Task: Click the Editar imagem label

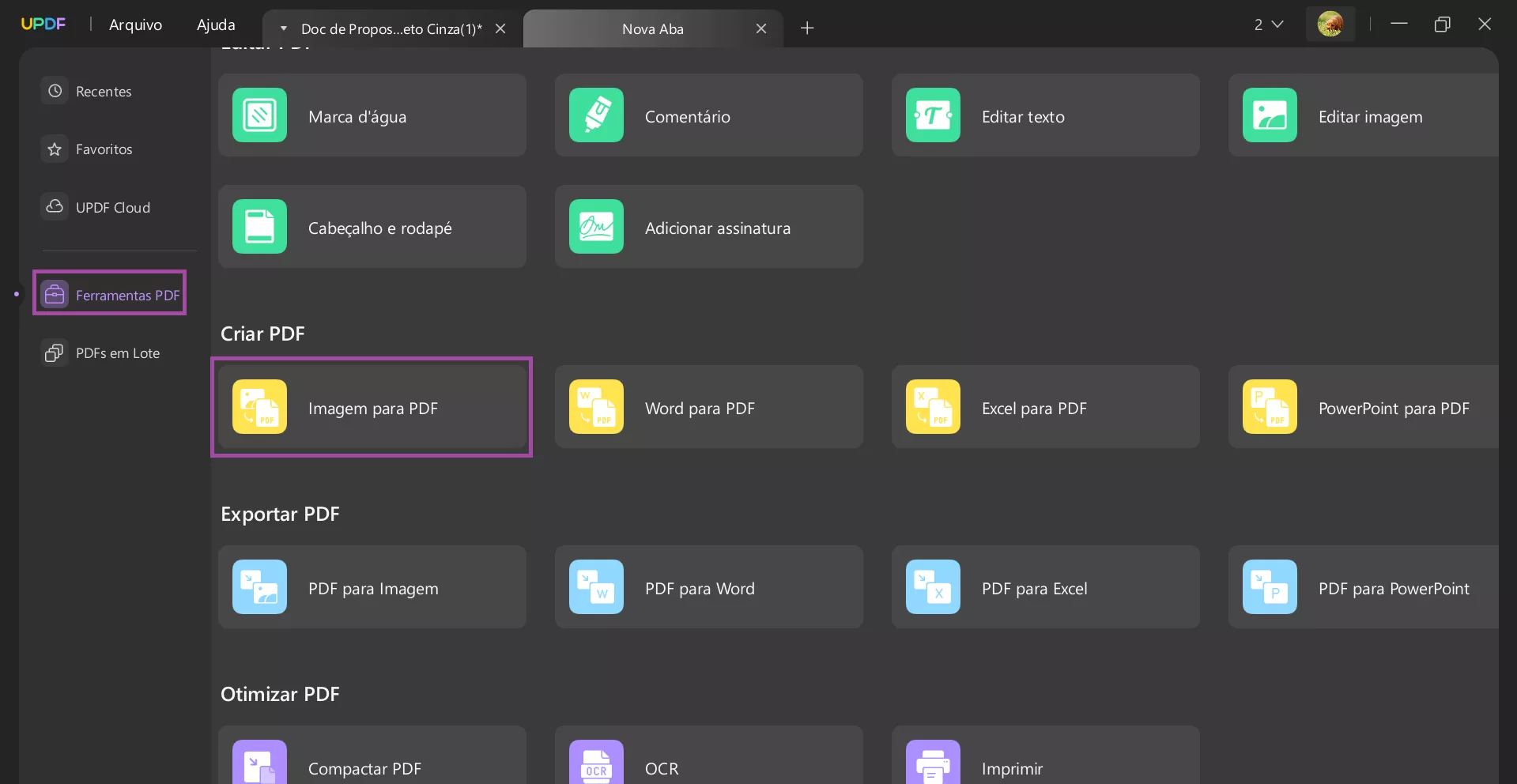Action: 1370,117
